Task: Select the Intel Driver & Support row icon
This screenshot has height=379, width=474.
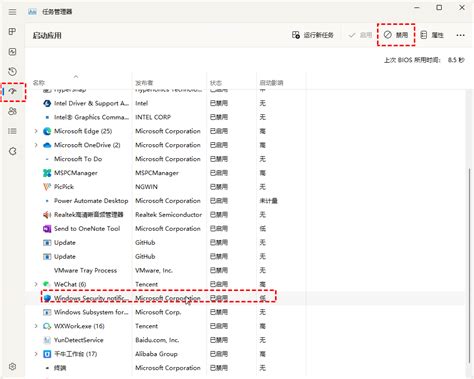Action: pos(47,103)
